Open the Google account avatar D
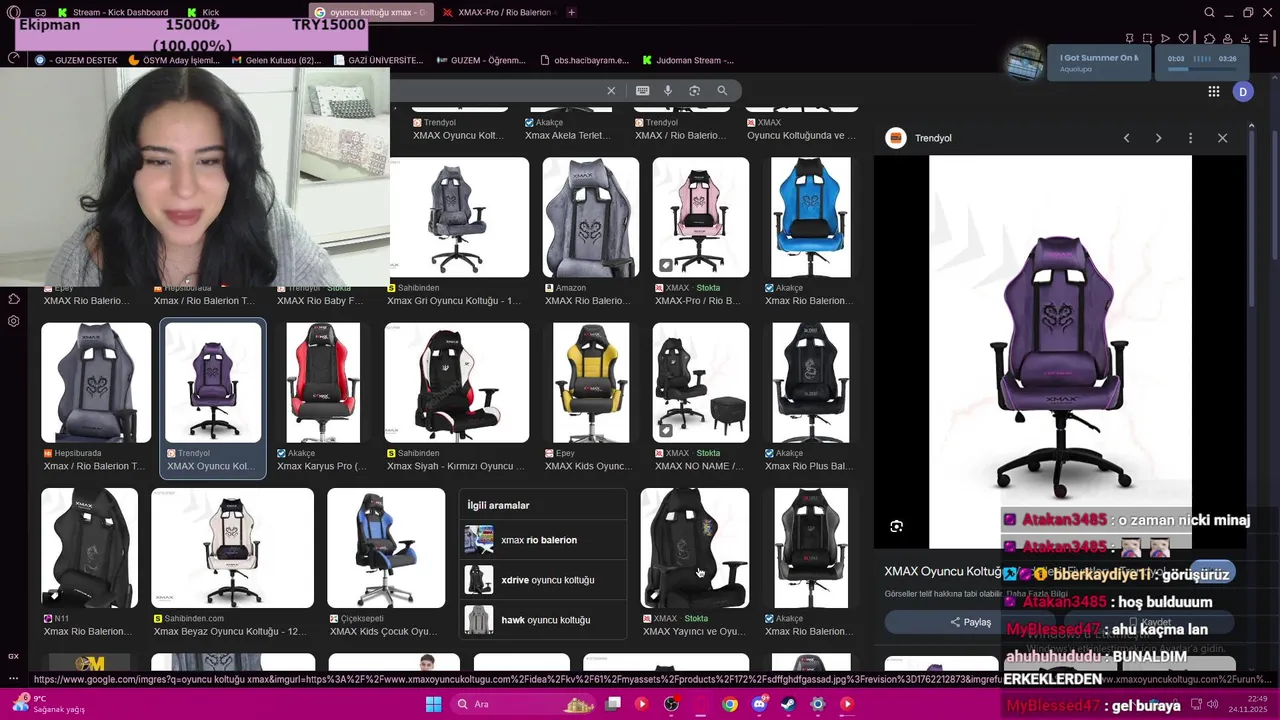Image resolution: width=1280 pixels, height=720 pixels. coord(1243,91)
